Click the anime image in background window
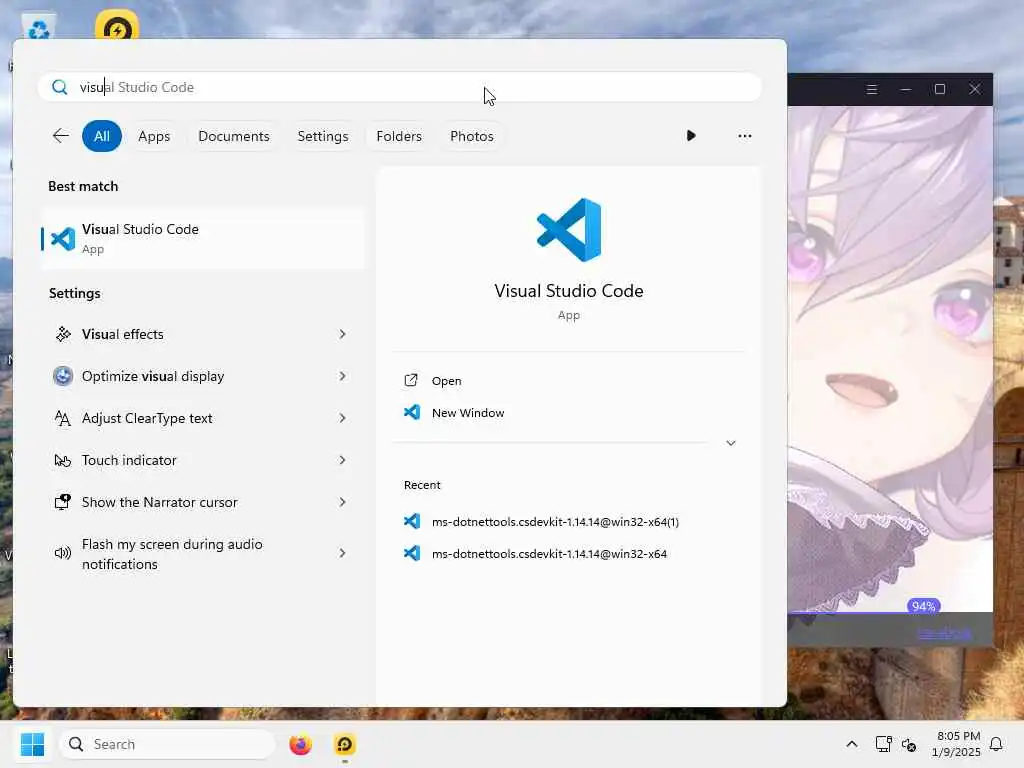 coord(890,359)
